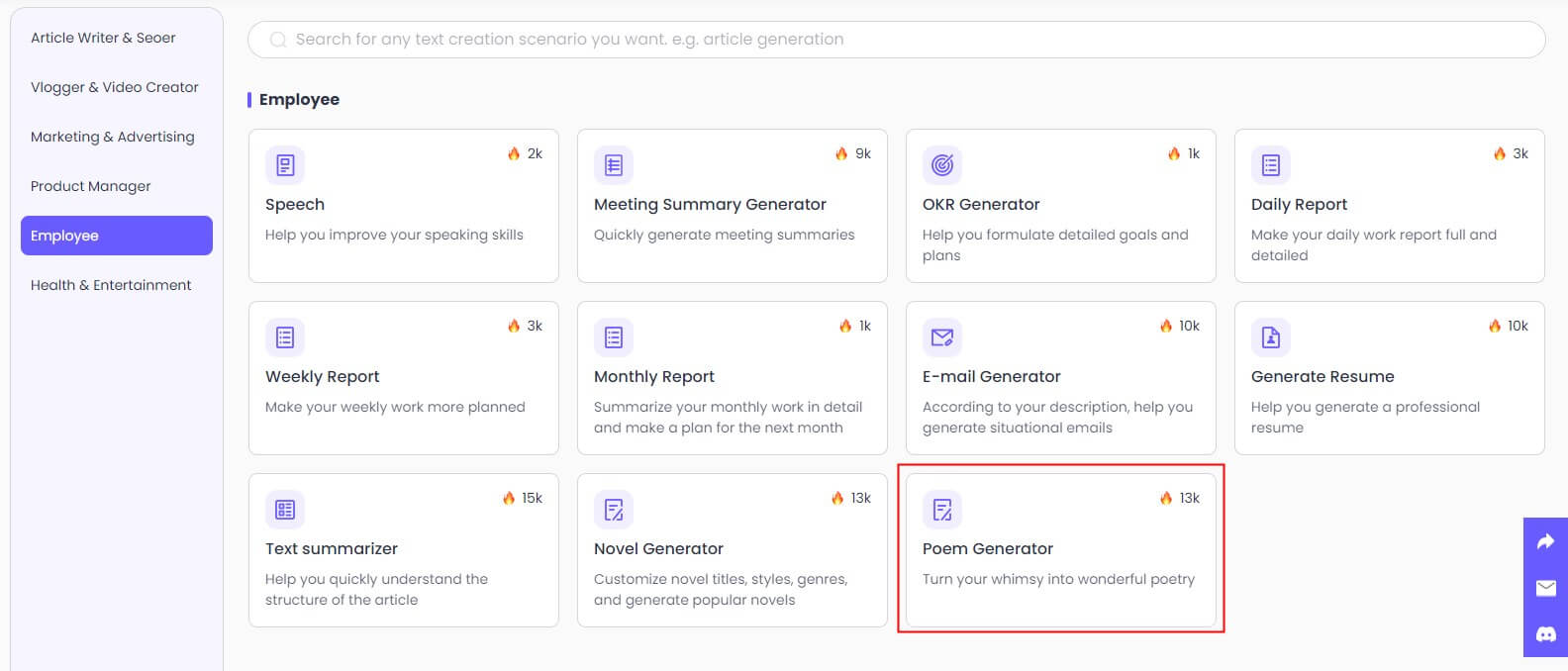Click the E-mail Generator envelope icon
This screenshot has width=1568, height=671.
point(942,337)
